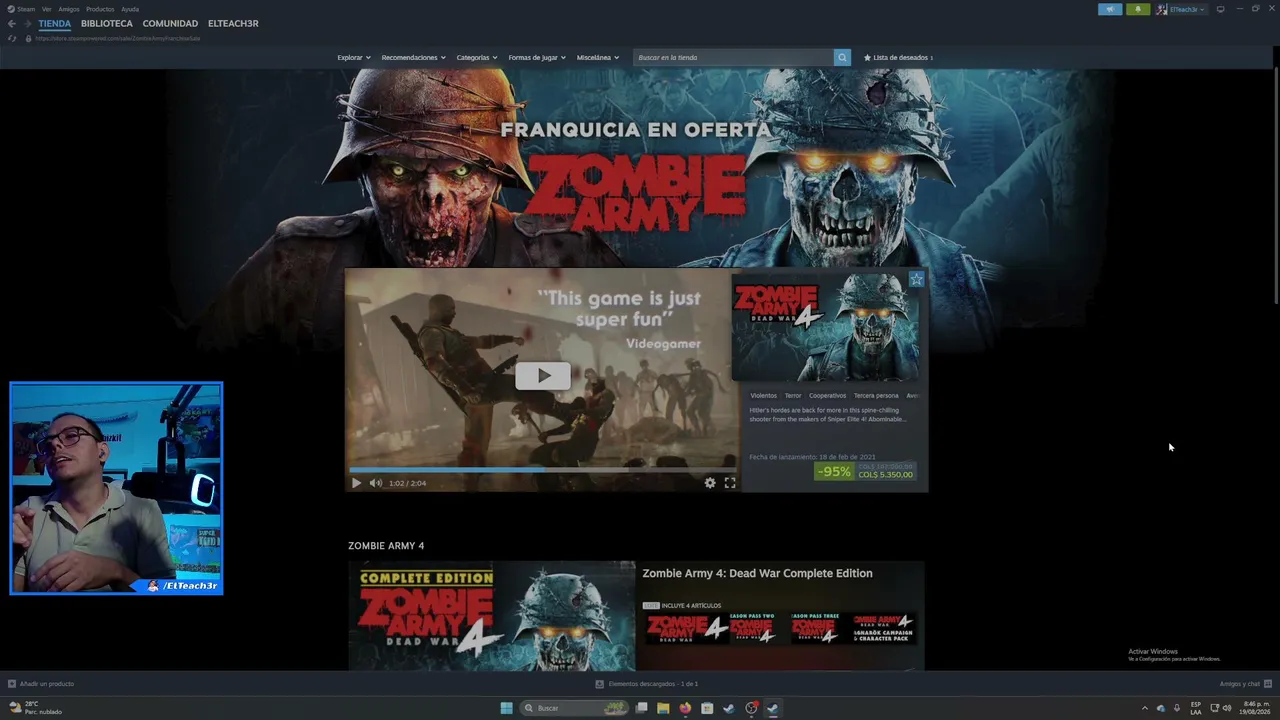
Task: Click the -95% discount price block
Action: point(865,471)
